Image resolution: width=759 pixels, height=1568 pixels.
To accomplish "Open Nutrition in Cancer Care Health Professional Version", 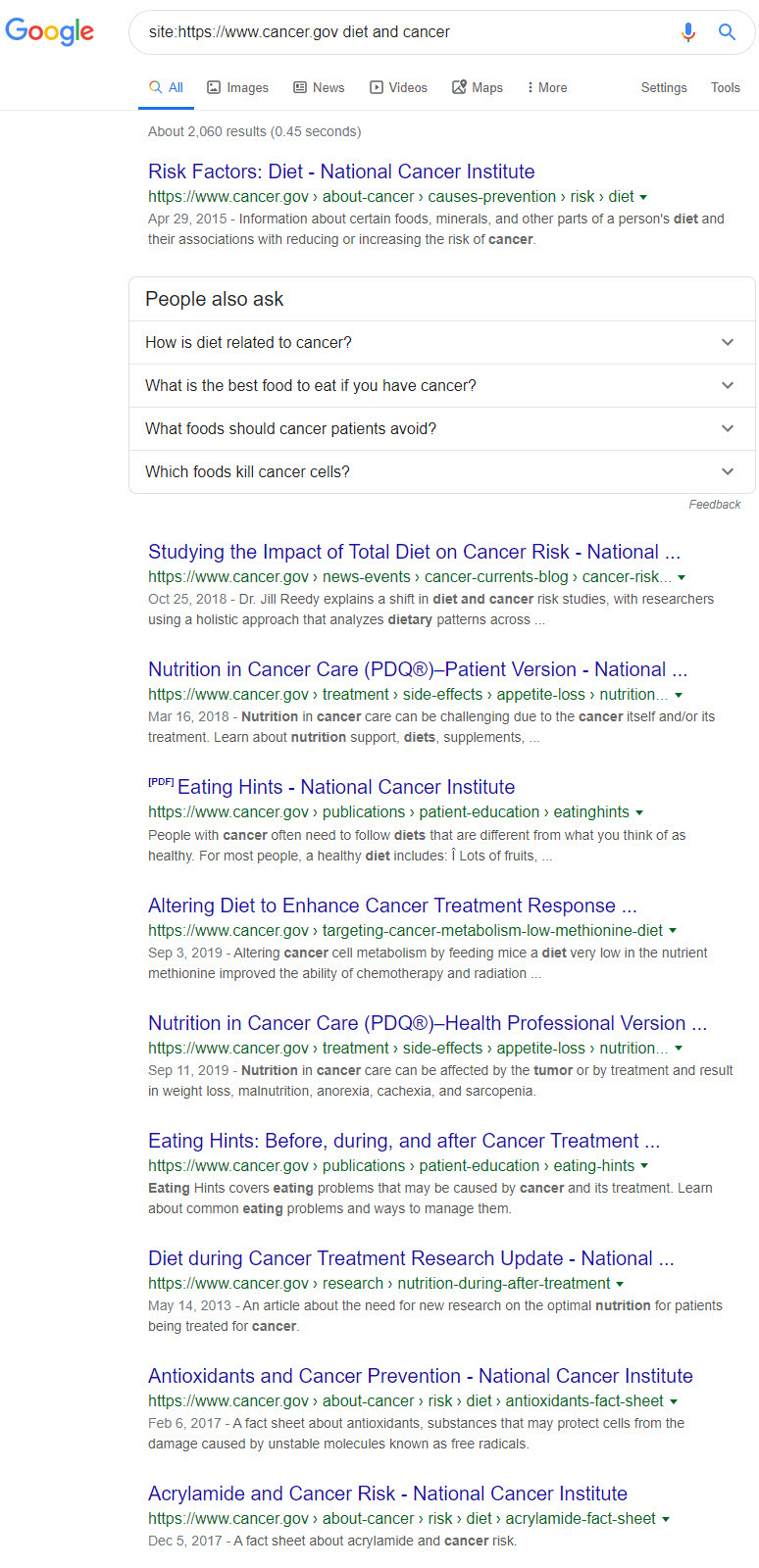I will [428, 1023].
